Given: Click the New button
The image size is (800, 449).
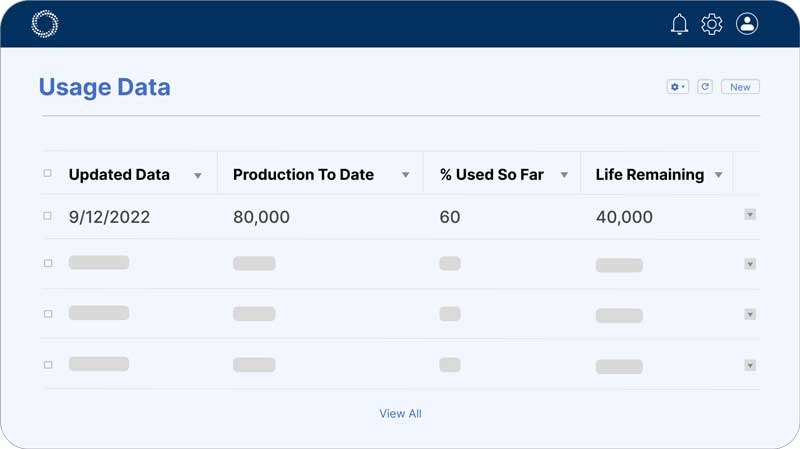Looking at the screenshot, I should coord(740,87).
